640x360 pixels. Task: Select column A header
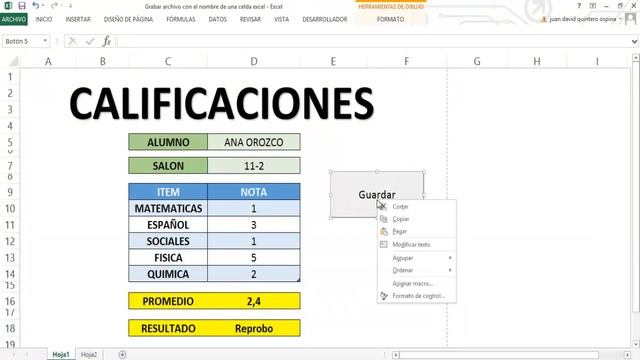point(48,62)
